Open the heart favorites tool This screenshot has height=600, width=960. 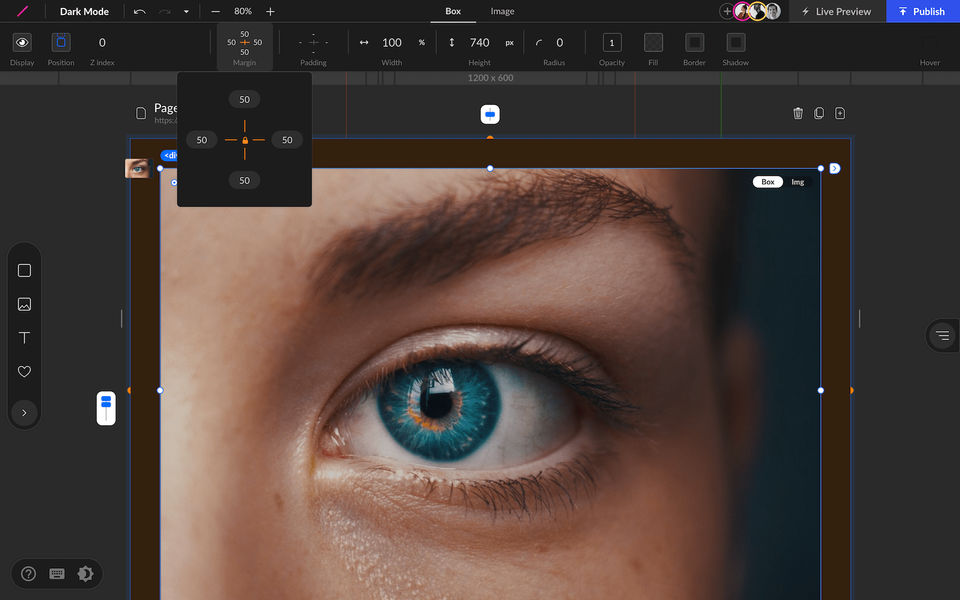pos(24,371)
